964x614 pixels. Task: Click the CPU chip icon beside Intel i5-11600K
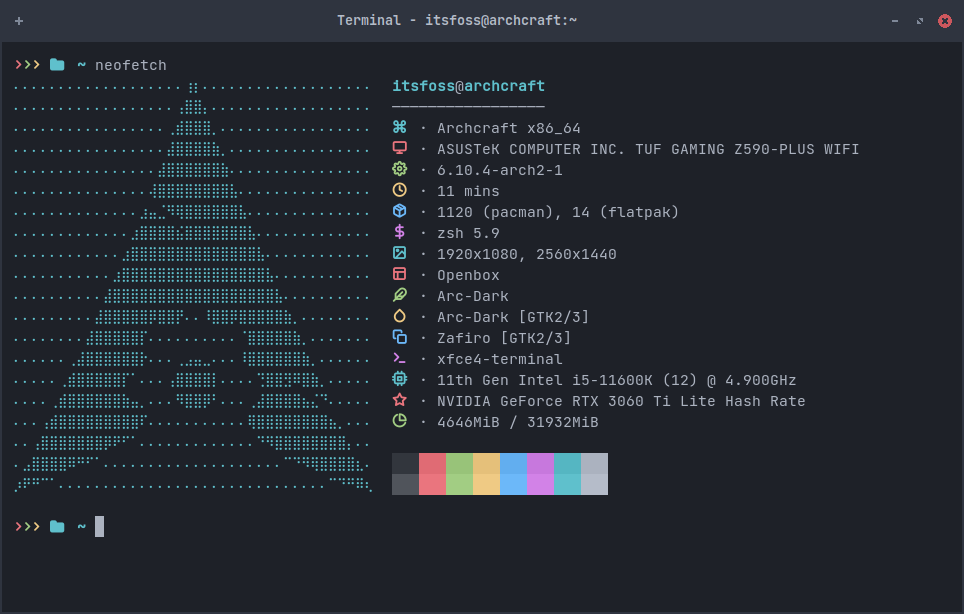(400, 379)
